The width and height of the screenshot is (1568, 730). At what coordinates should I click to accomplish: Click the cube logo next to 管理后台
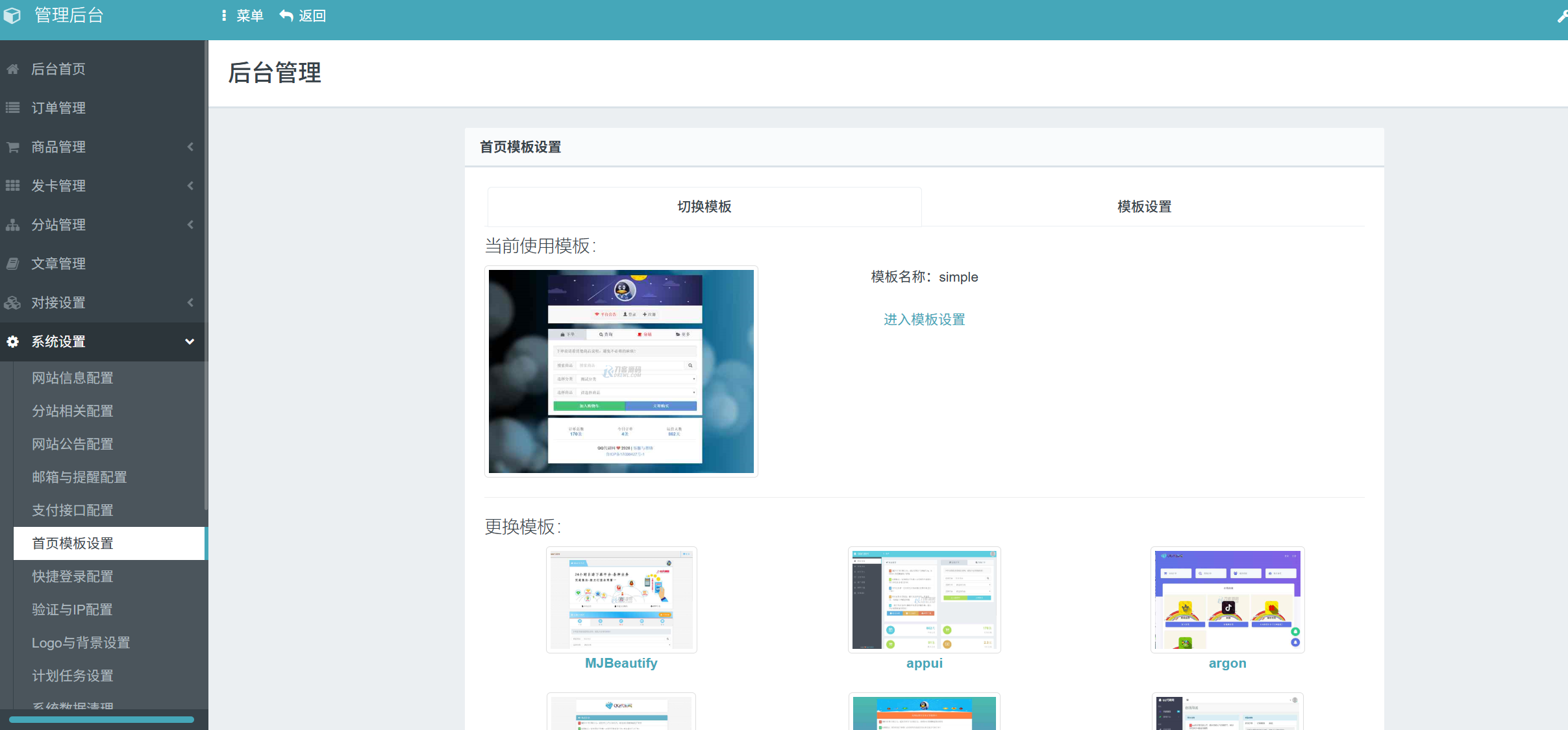[x=12, y=14]
